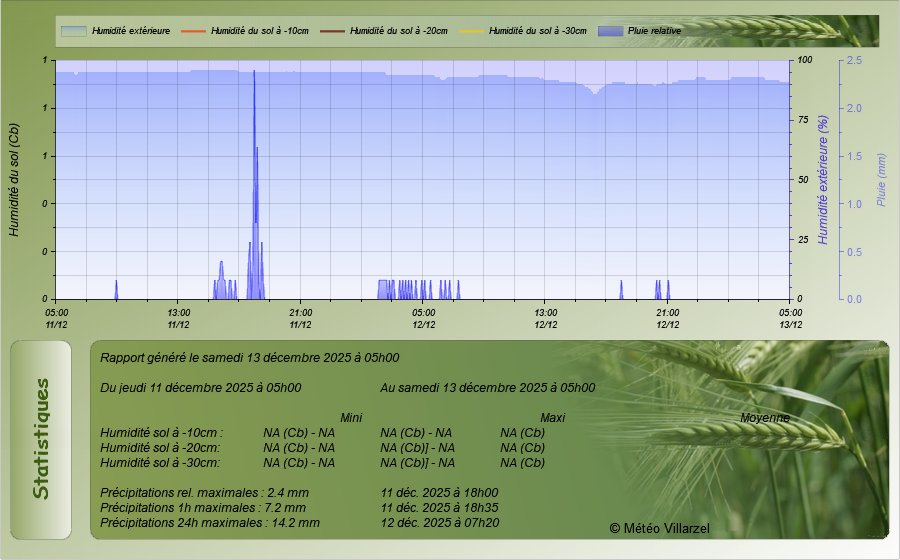Toggle the Humidité du sol à -10cm label
900x560 pixels.
point(260,31)
